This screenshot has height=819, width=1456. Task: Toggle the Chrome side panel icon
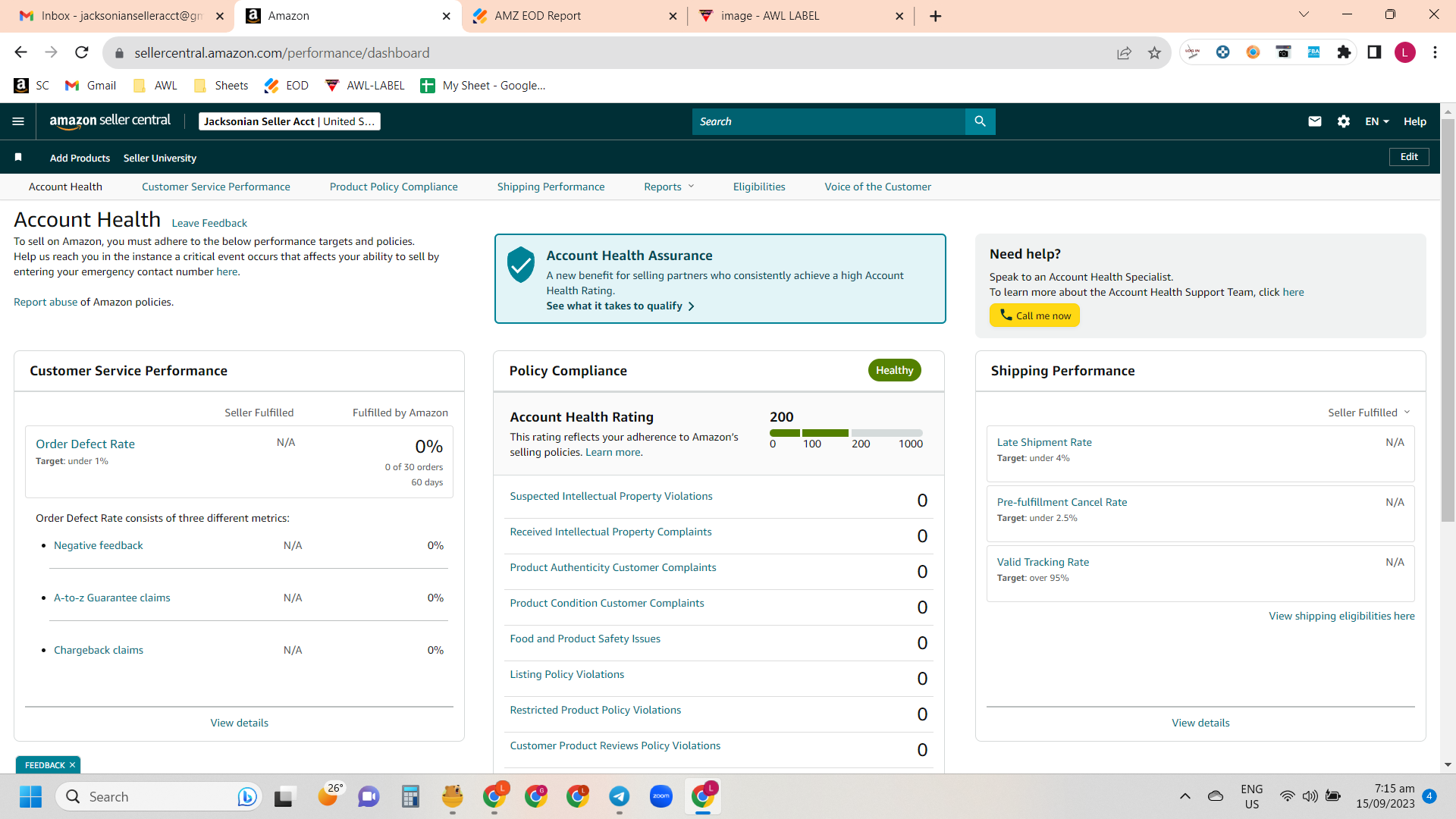[x=1374, y=52]
